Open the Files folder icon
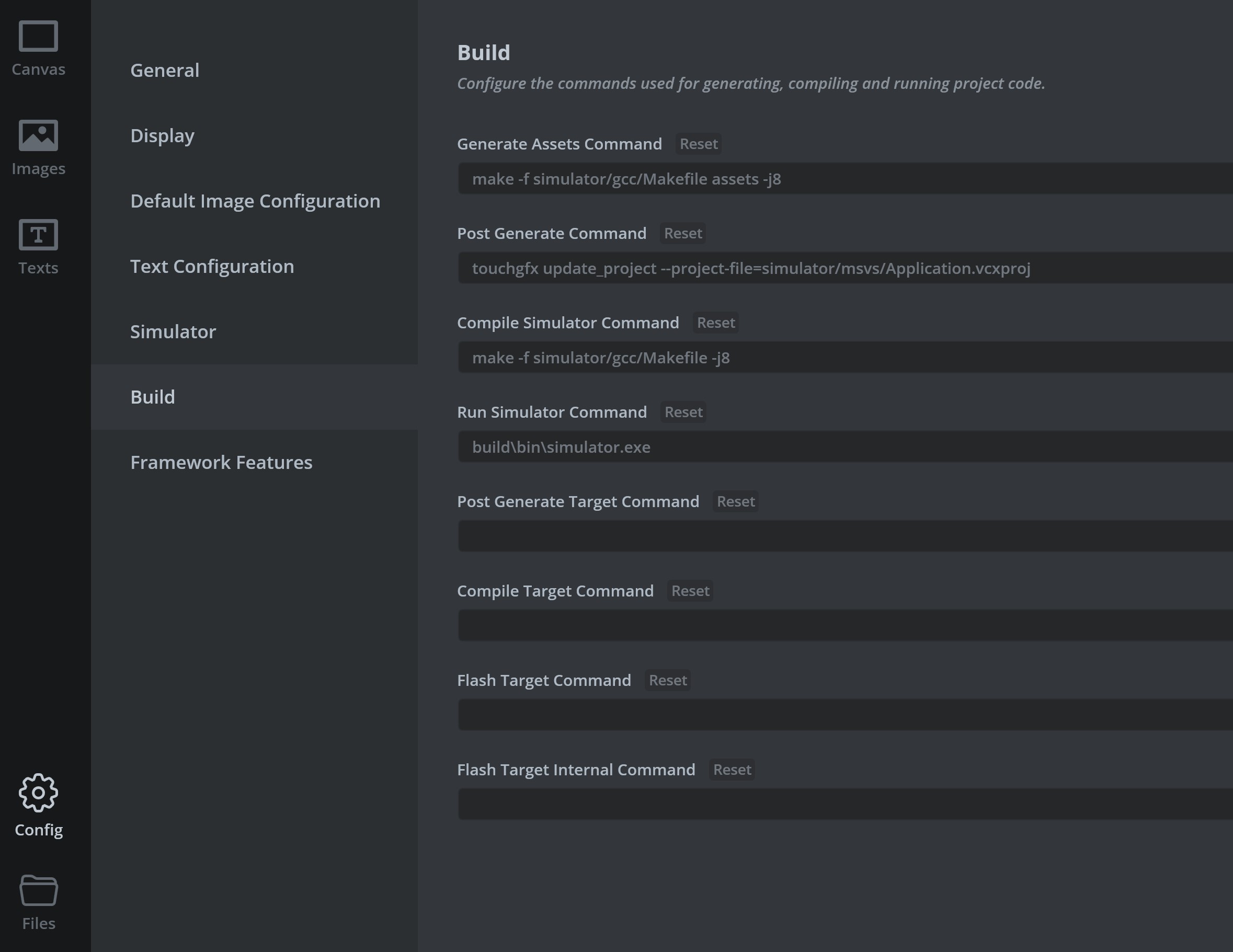This screenshot has width=1233, height=952. click(x=38, y=890)
